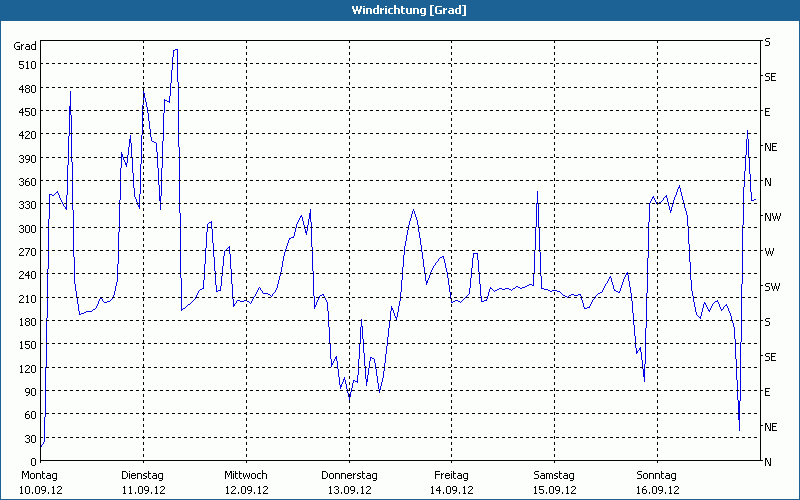Select the date "13.09.12"
Screen dimensions: 800x500
(x=349, y=490)
